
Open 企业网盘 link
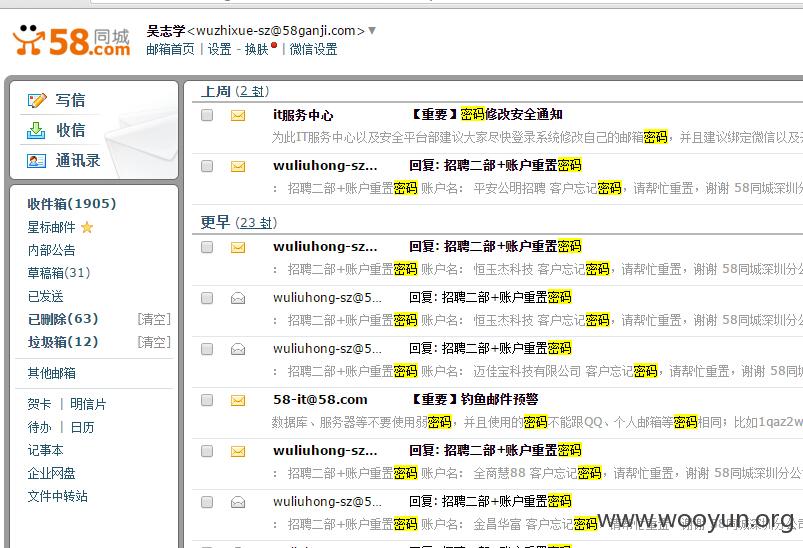[52, 473]
